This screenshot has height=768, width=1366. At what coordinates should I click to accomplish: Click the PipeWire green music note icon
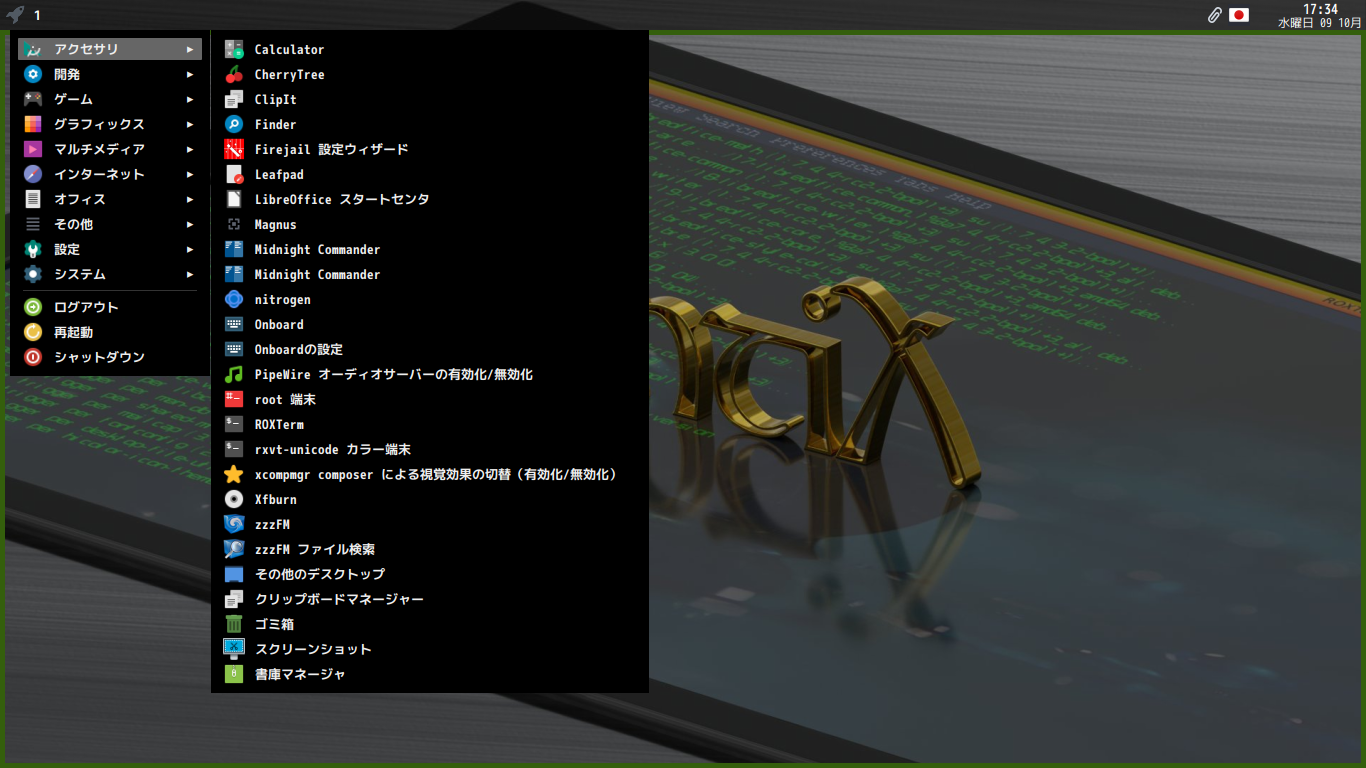tap(234, 374)
